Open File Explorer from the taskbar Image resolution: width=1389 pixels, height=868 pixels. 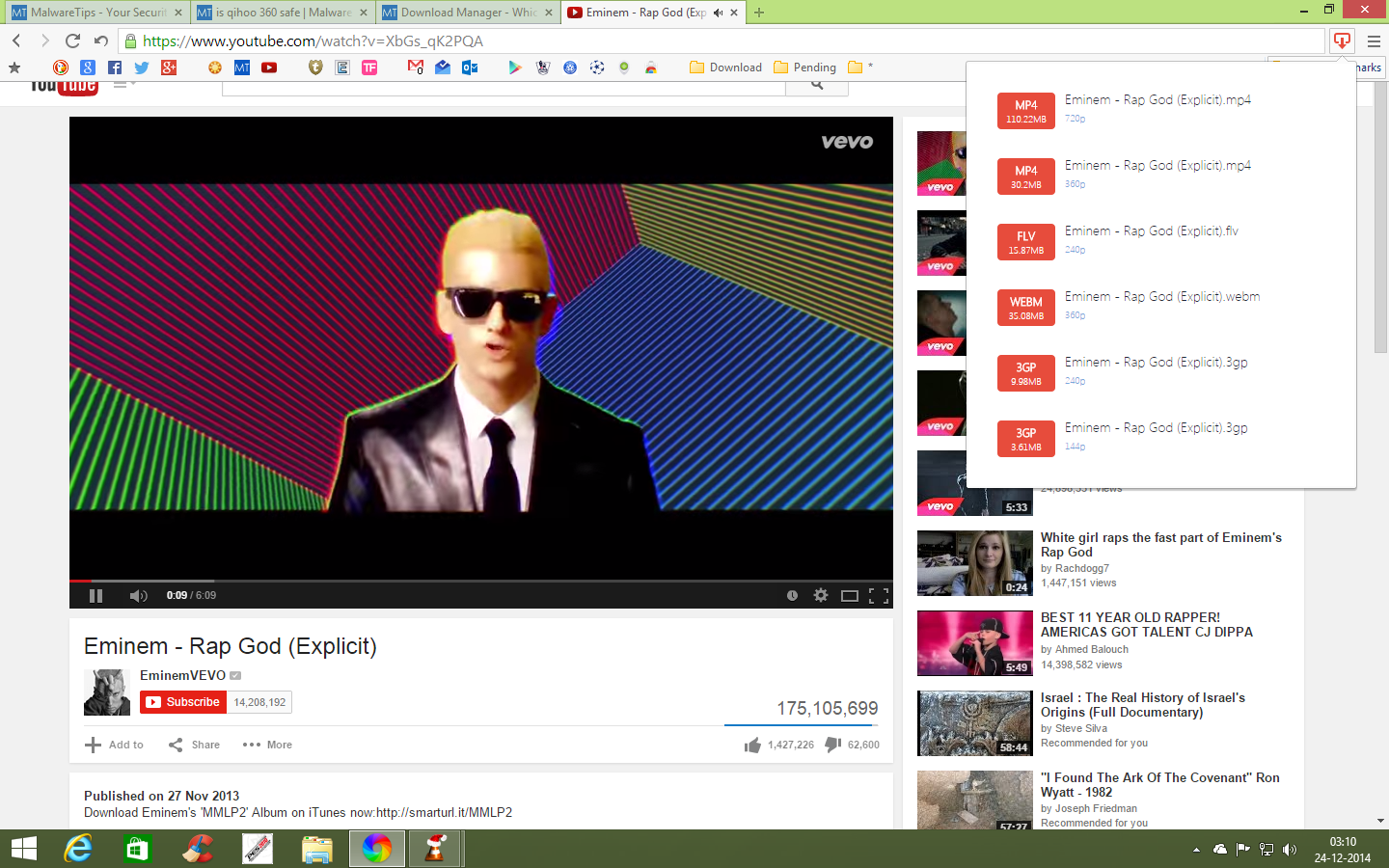click(317, 849)
